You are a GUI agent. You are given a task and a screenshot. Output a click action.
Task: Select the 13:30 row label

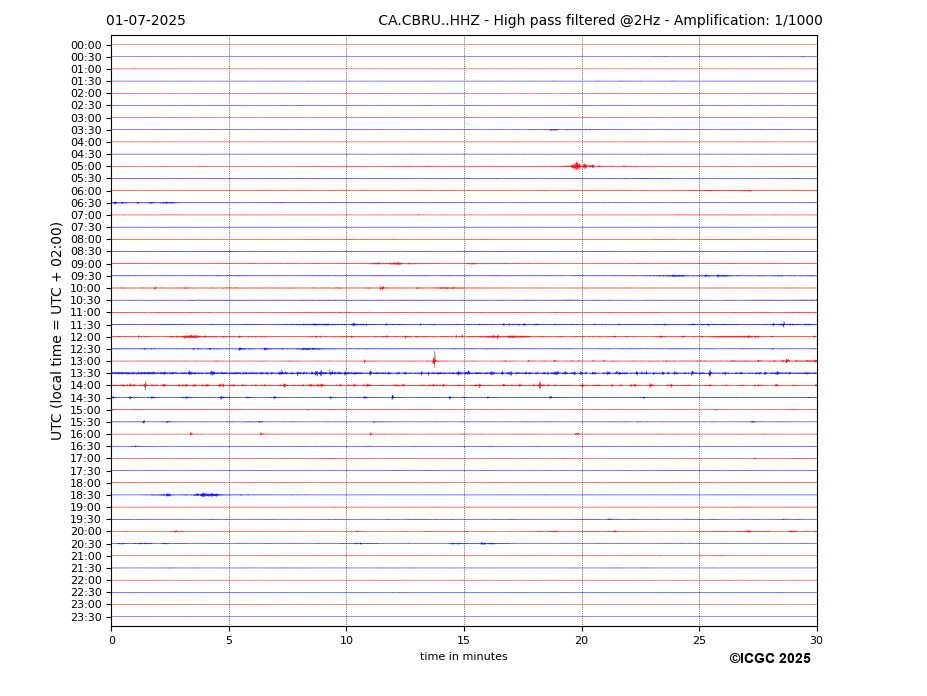[86, 373]
